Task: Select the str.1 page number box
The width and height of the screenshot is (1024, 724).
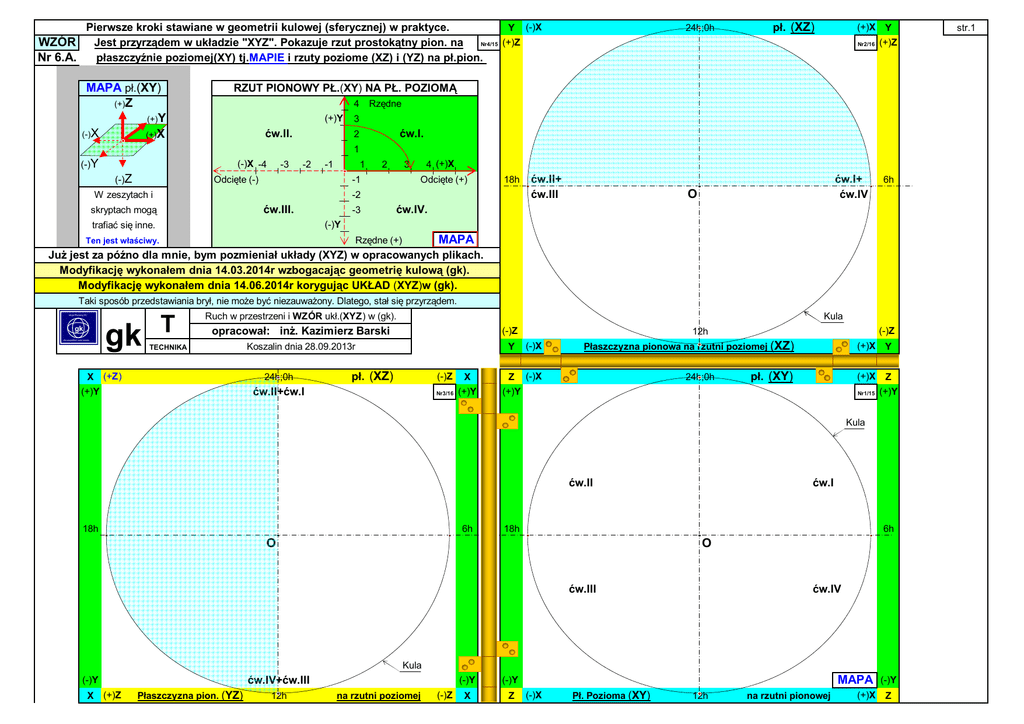Action: (965, 28)
